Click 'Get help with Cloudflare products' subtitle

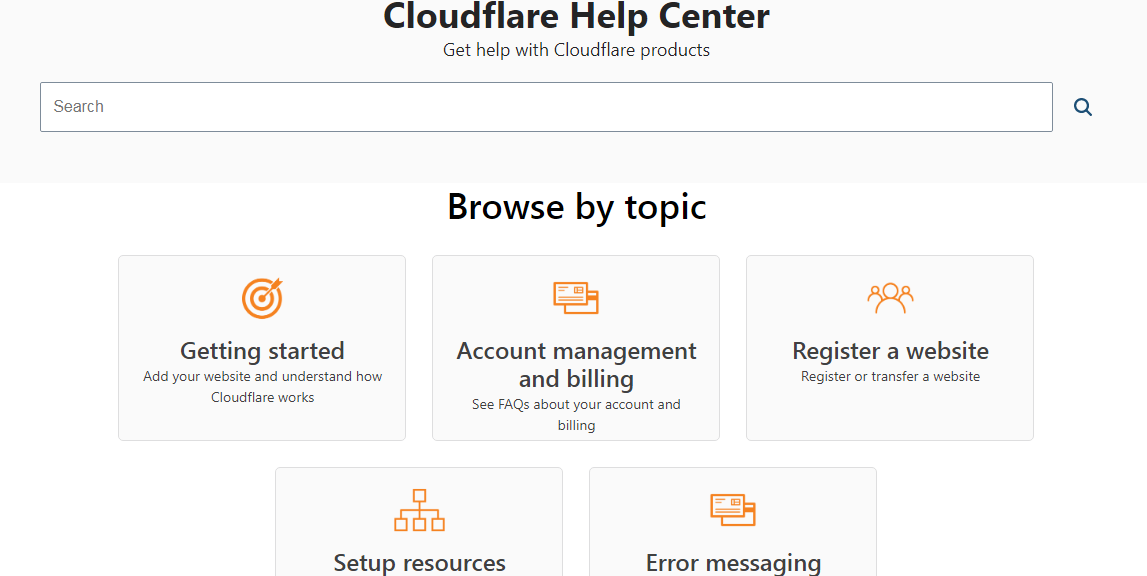pos(576,50)
